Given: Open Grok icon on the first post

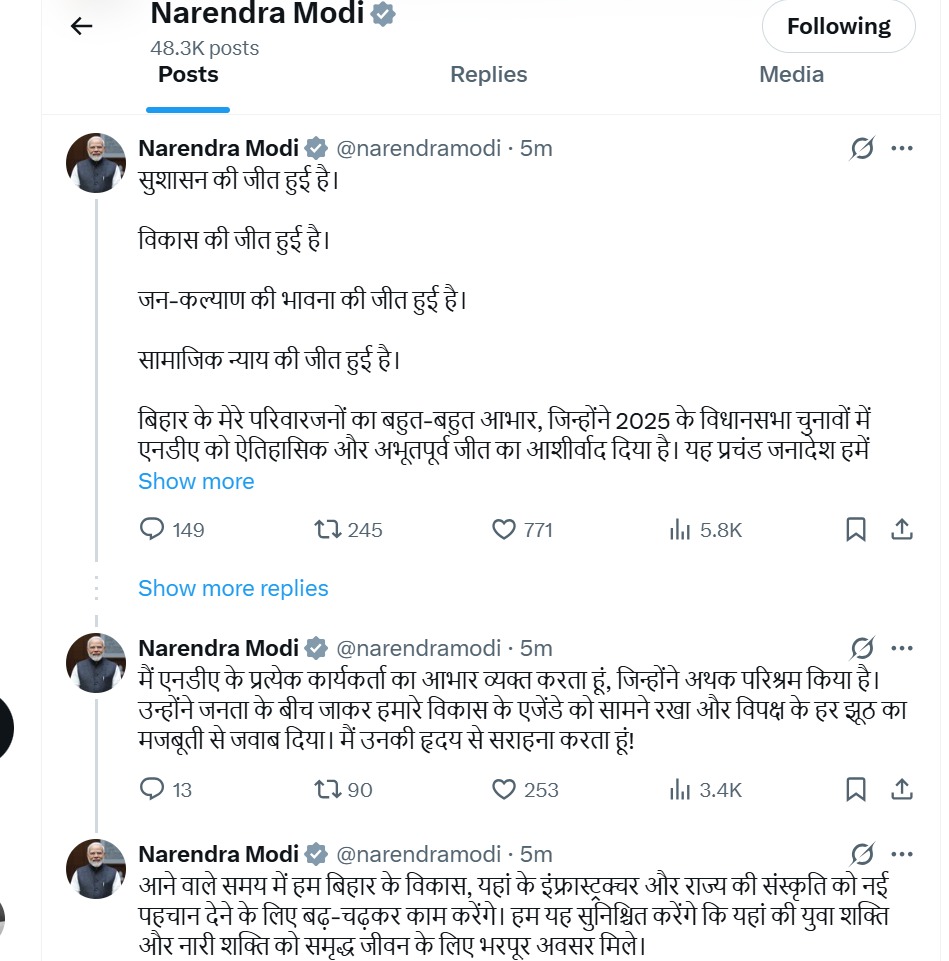Looking at the screenshot, I should pyautogui.click(x=861, y=149).
